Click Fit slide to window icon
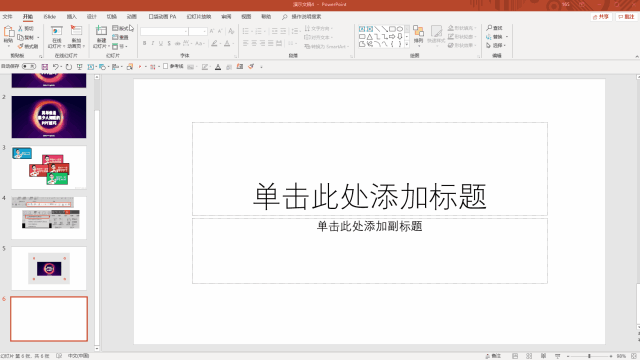The image size is (640, 360). pos(634,356)
